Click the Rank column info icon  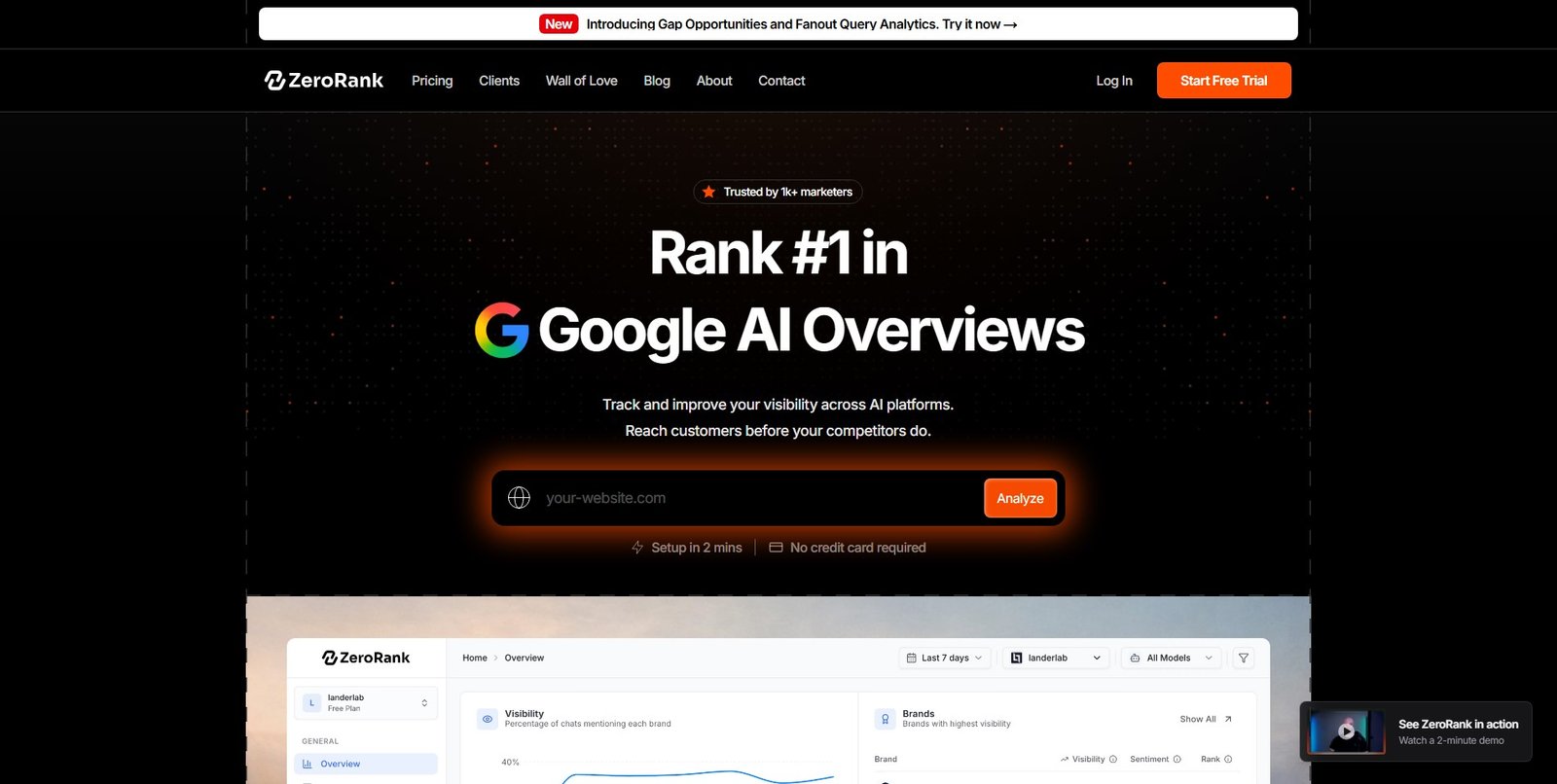[1228, 760]
